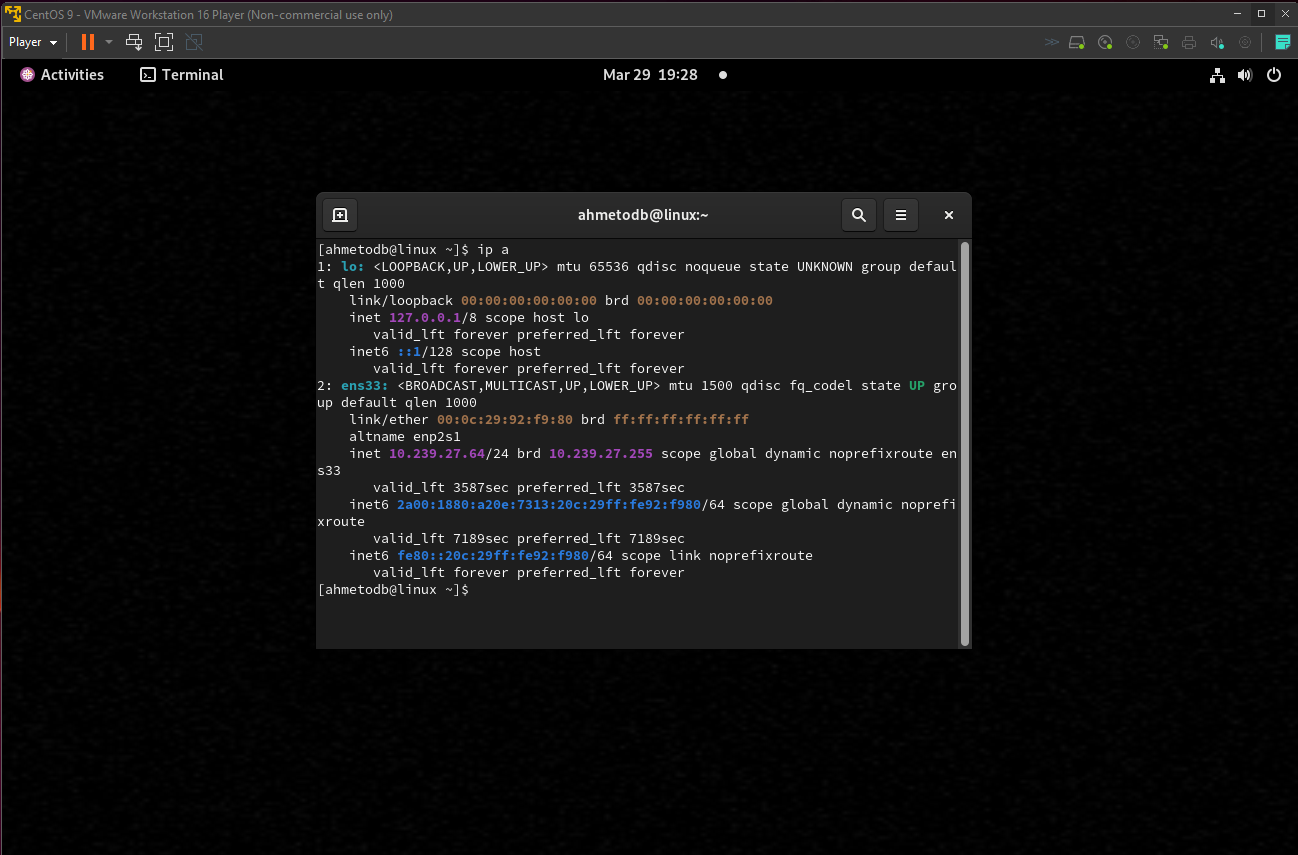
Task: Enter full screen mode
Action: pyautogui.click(x=164, y=42)
